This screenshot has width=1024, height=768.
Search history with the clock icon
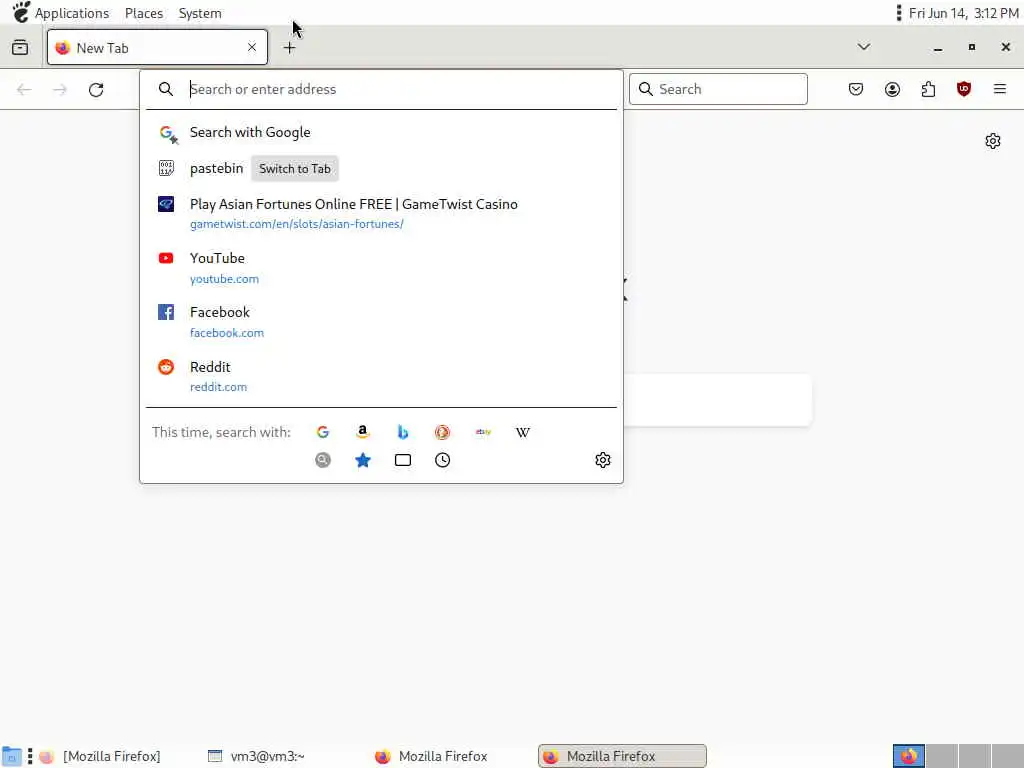[x=442, y=460]
